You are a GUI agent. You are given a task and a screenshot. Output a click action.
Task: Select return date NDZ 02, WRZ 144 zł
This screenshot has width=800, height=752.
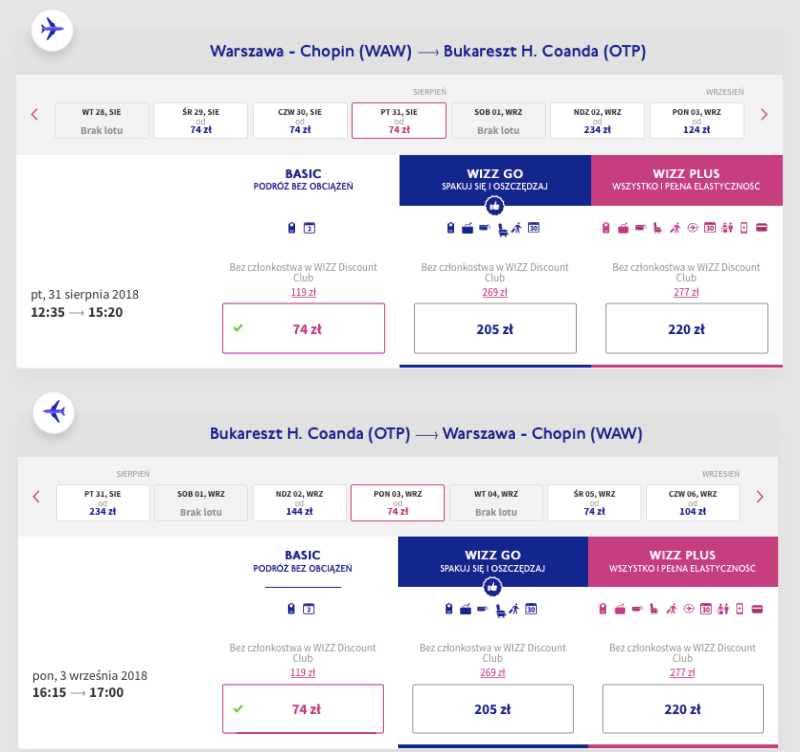(299, 503)
